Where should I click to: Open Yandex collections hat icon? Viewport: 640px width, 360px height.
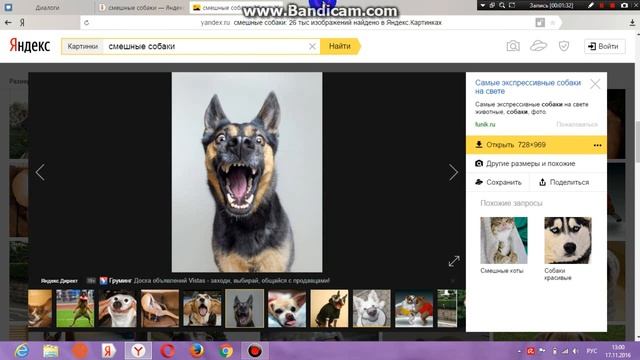tap(538, 46)
